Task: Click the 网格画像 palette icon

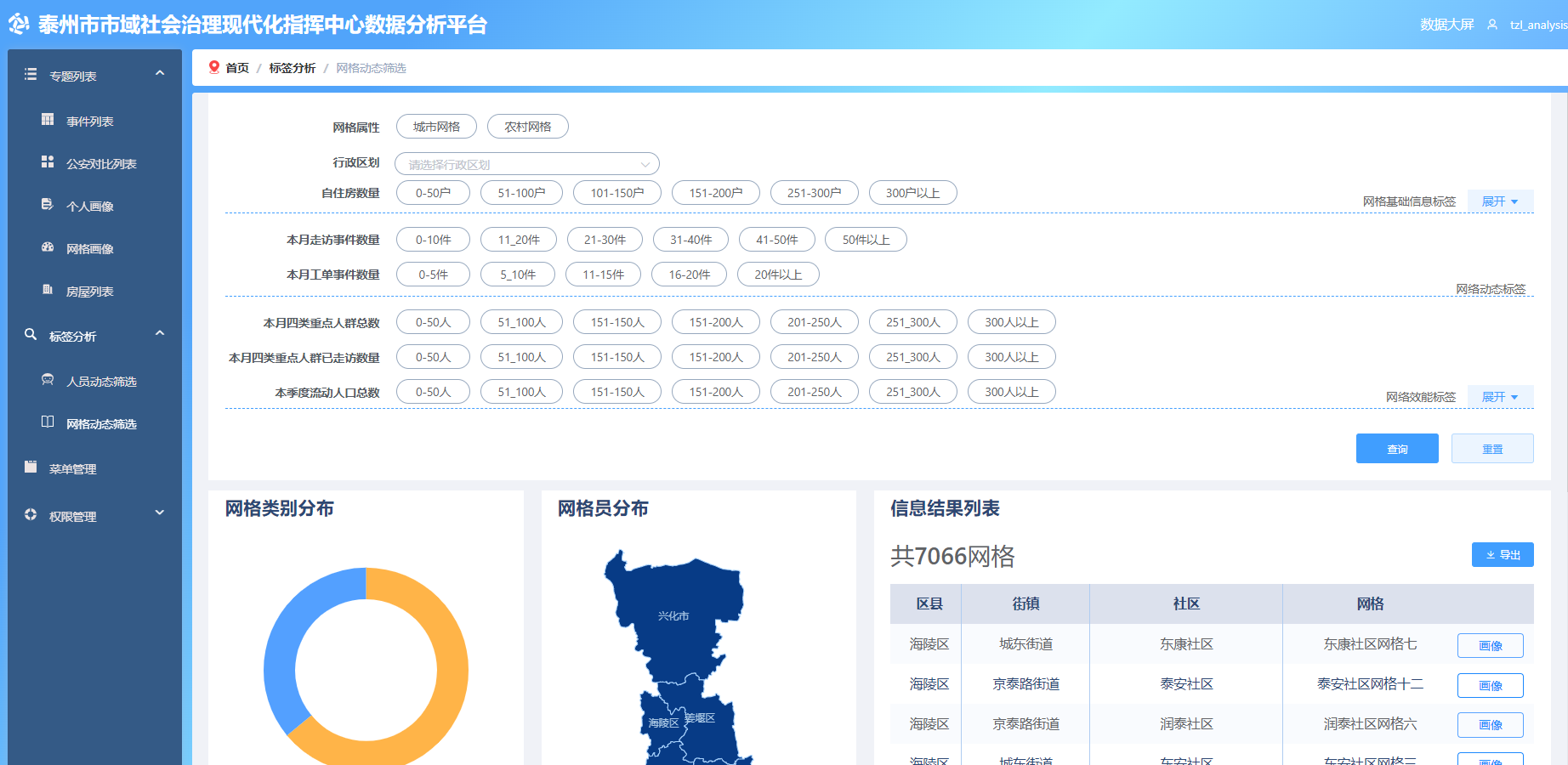Action: (48, 247)
